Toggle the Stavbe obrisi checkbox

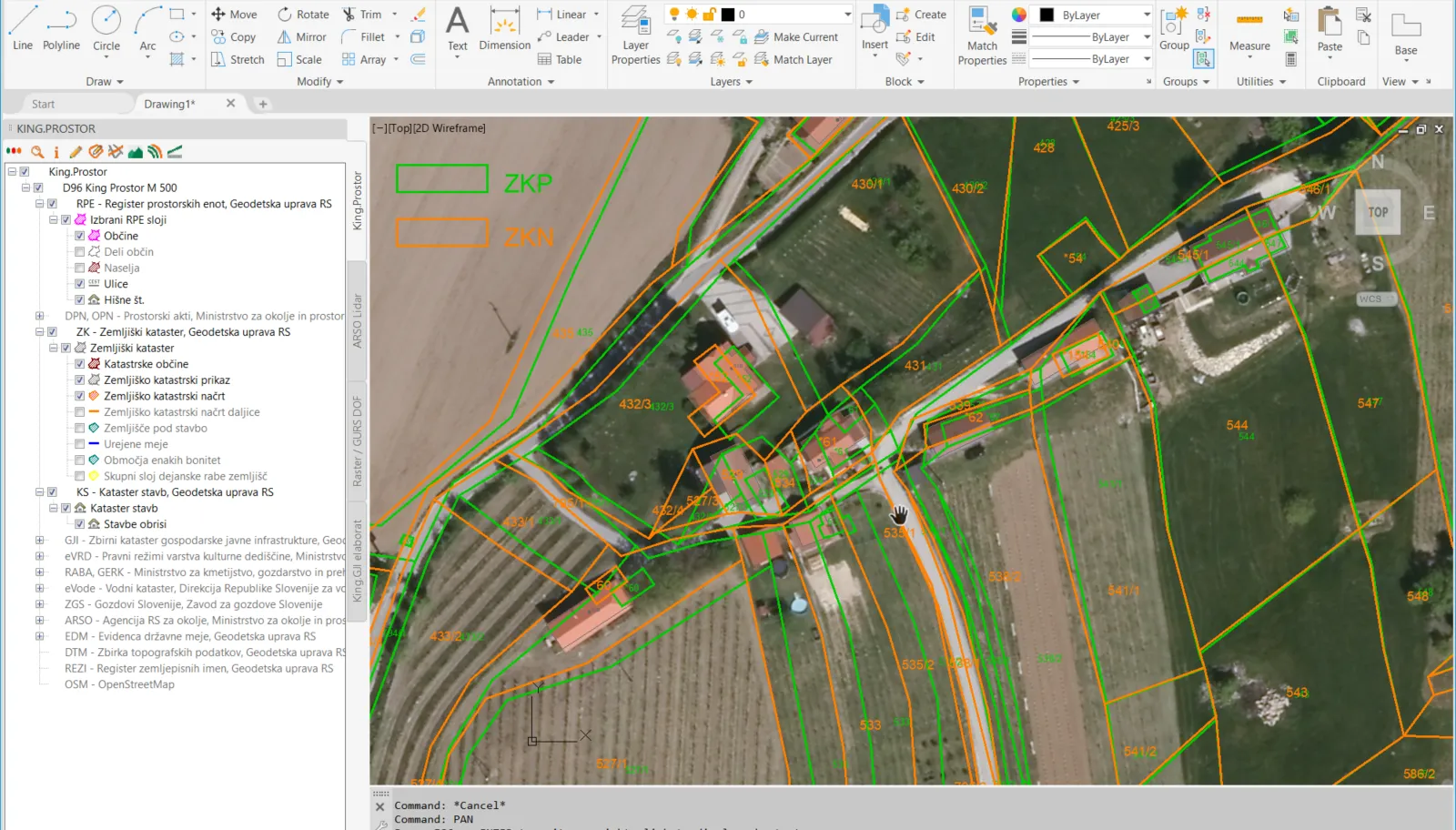[x=80, y=524]
